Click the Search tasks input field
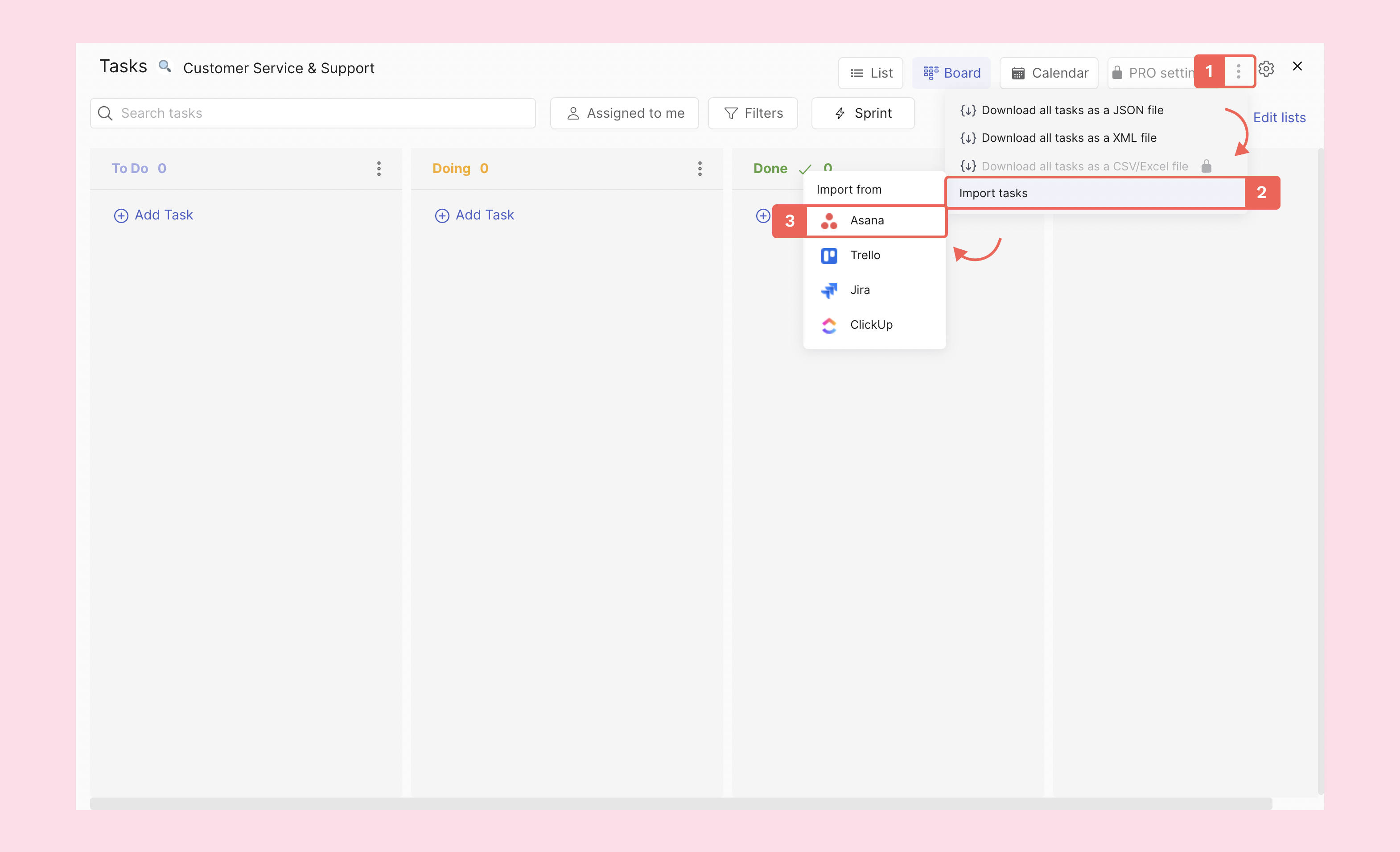Image resolution: width=1400 pixels, height=852 pixels. point(313,113)
